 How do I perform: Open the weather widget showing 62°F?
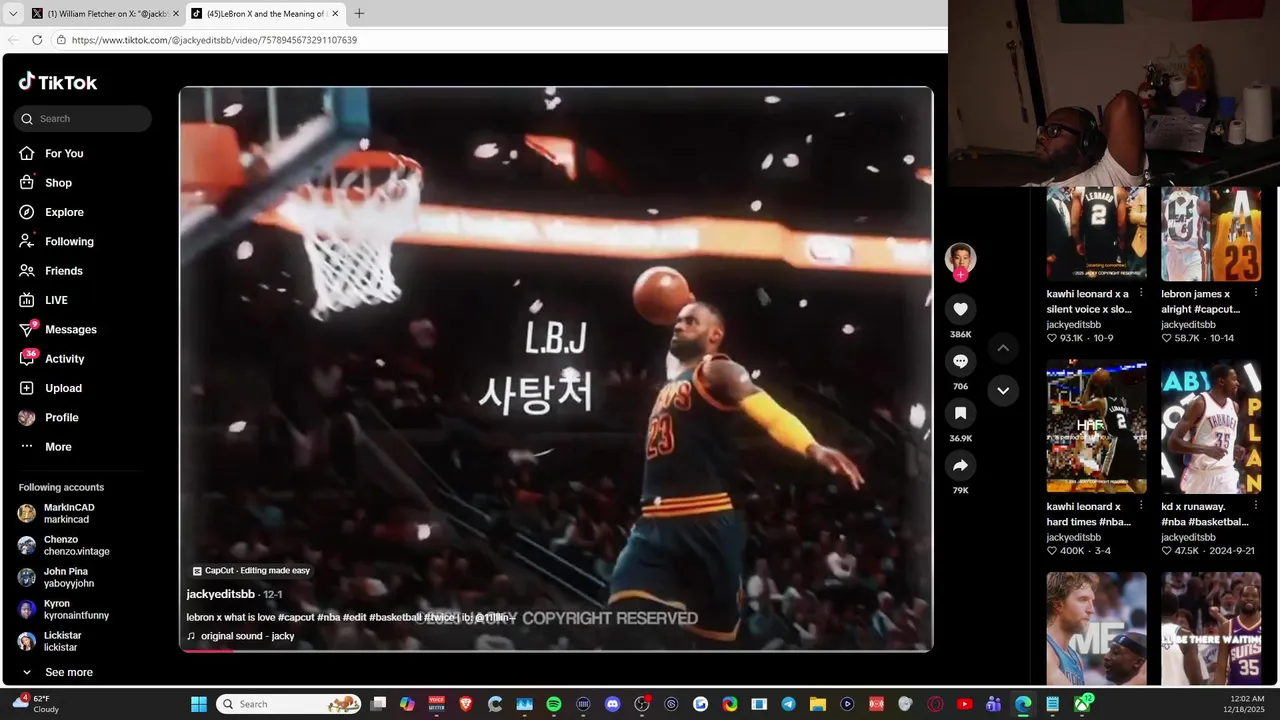pos(36,704)
